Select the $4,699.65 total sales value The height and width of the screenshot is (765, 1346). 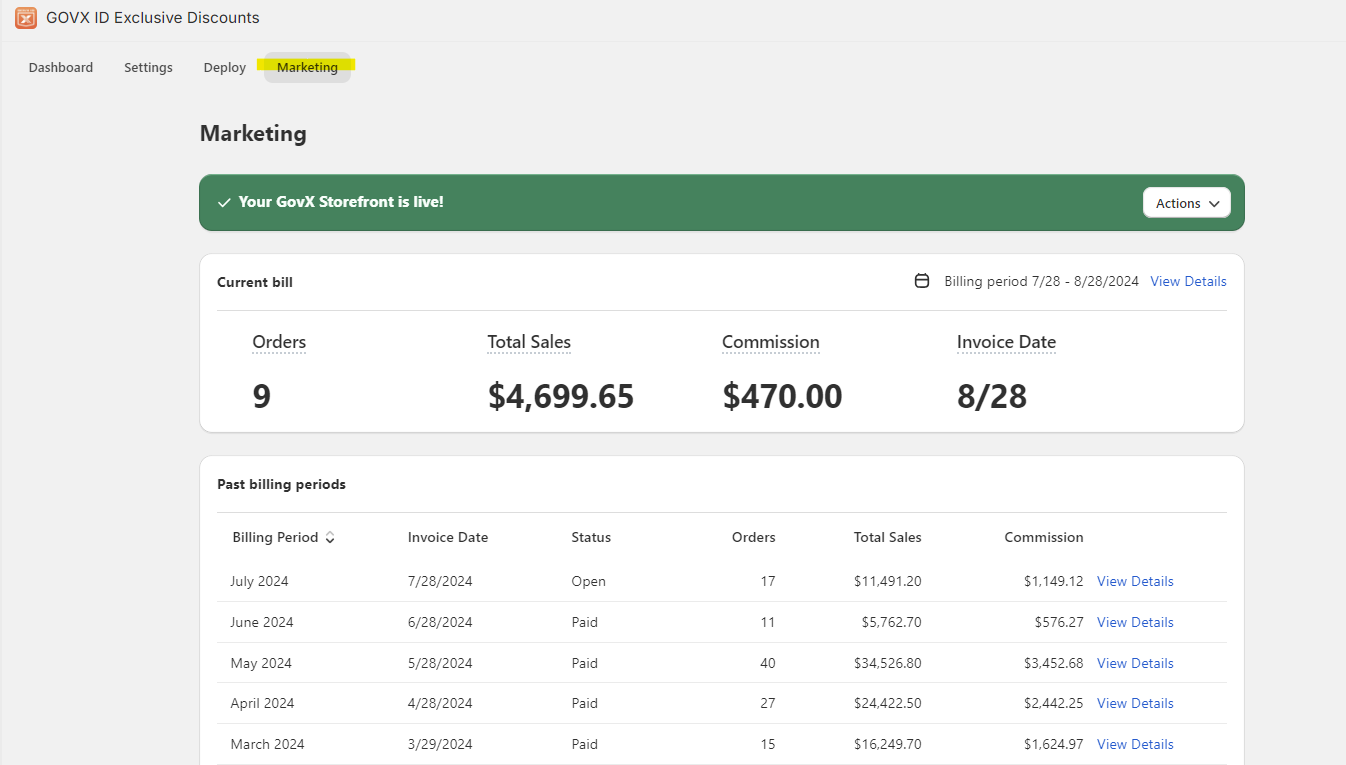pos(561,397)
